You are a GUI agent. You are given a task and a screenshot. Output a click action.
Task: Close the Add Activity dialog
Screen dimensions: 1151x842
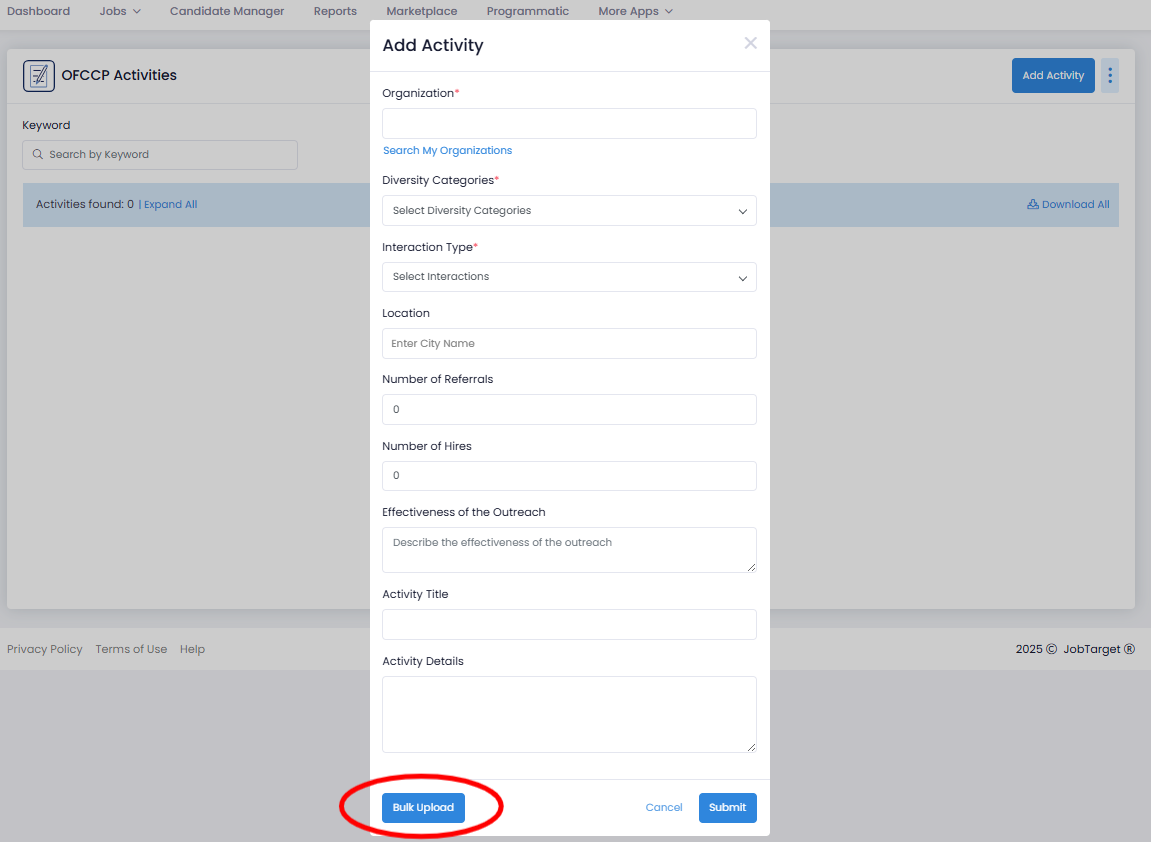click(750, 43)
